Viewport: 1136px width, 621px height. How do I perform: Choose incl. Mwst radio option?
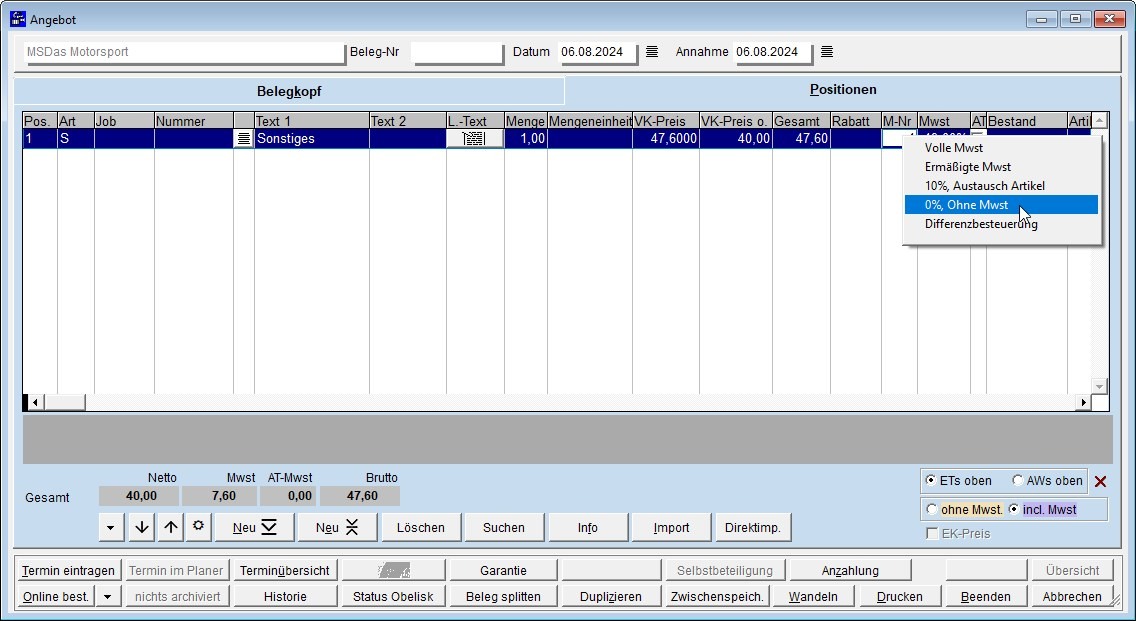coord(1014,509)
